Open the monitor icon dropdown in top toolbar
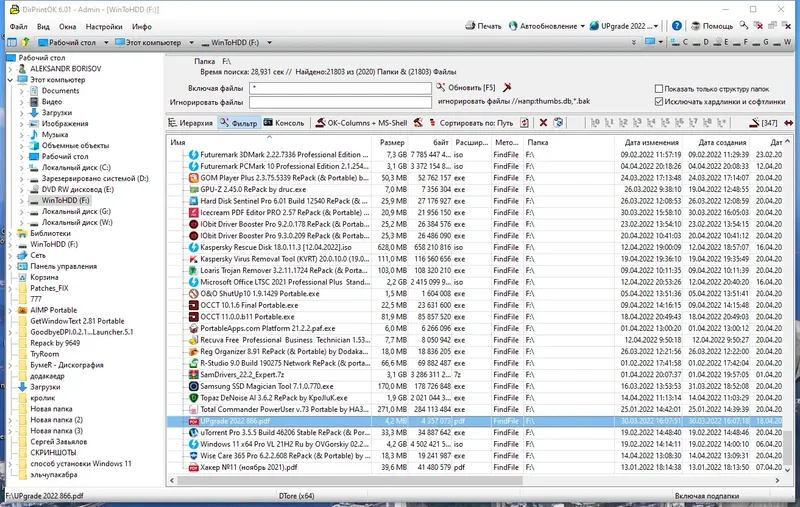This screenshot has width=800, height=507. [661, 42]
